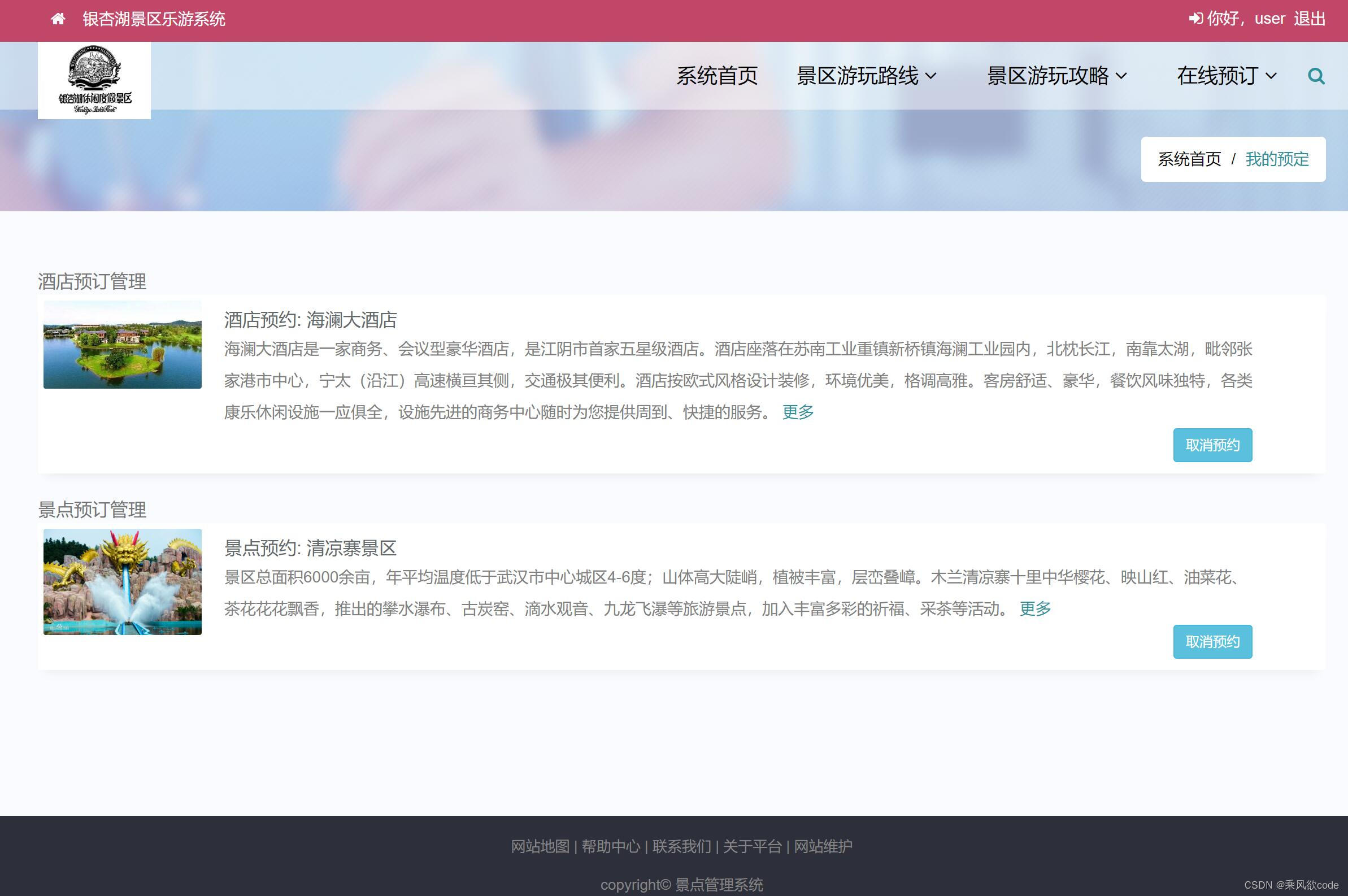
Task: Expand the 景区游玩攻略 dropdown menu
Action: [x=1056, y=76]
